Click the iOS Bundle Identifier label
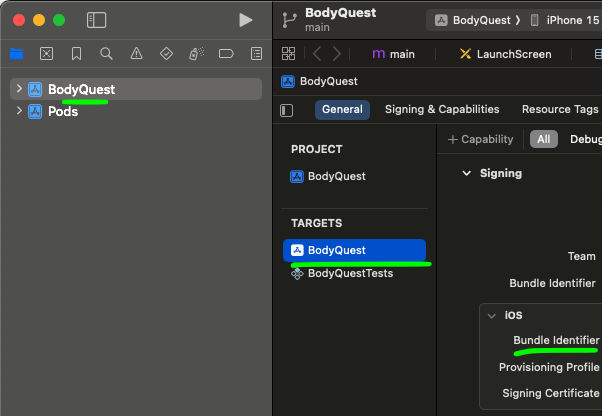The width and height of the screenshot is (602, 416). coord(556,340)
